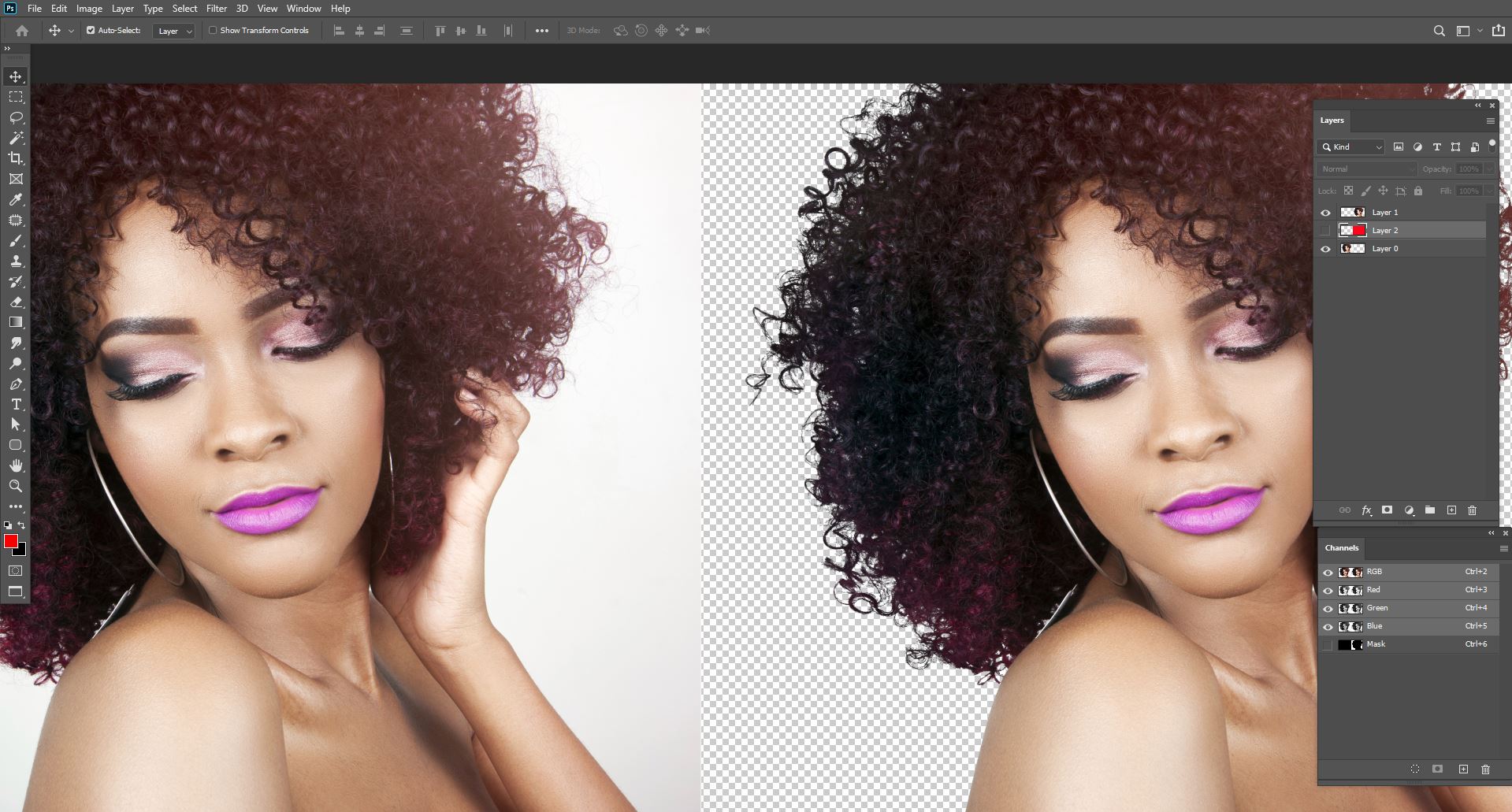Viewport: 1512px width, 812px height.
Task: Open the Kind filter dropdown in Layers
Action: pos(1350,147)
